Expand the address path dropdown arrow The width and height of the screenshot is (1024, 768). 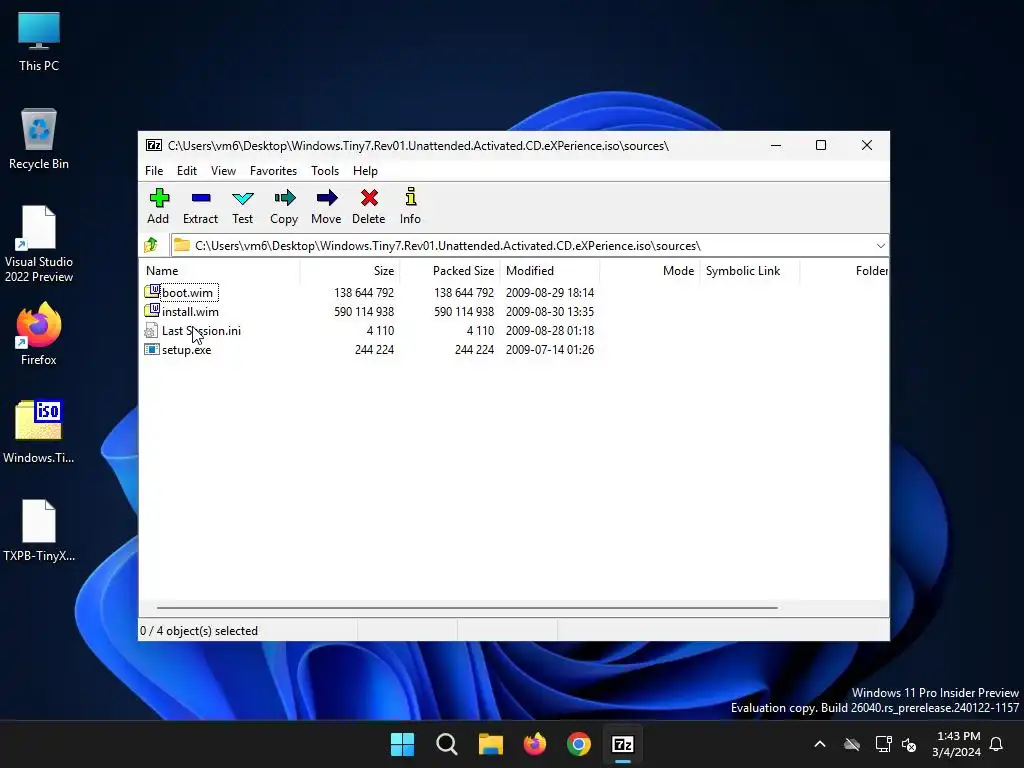880,246
